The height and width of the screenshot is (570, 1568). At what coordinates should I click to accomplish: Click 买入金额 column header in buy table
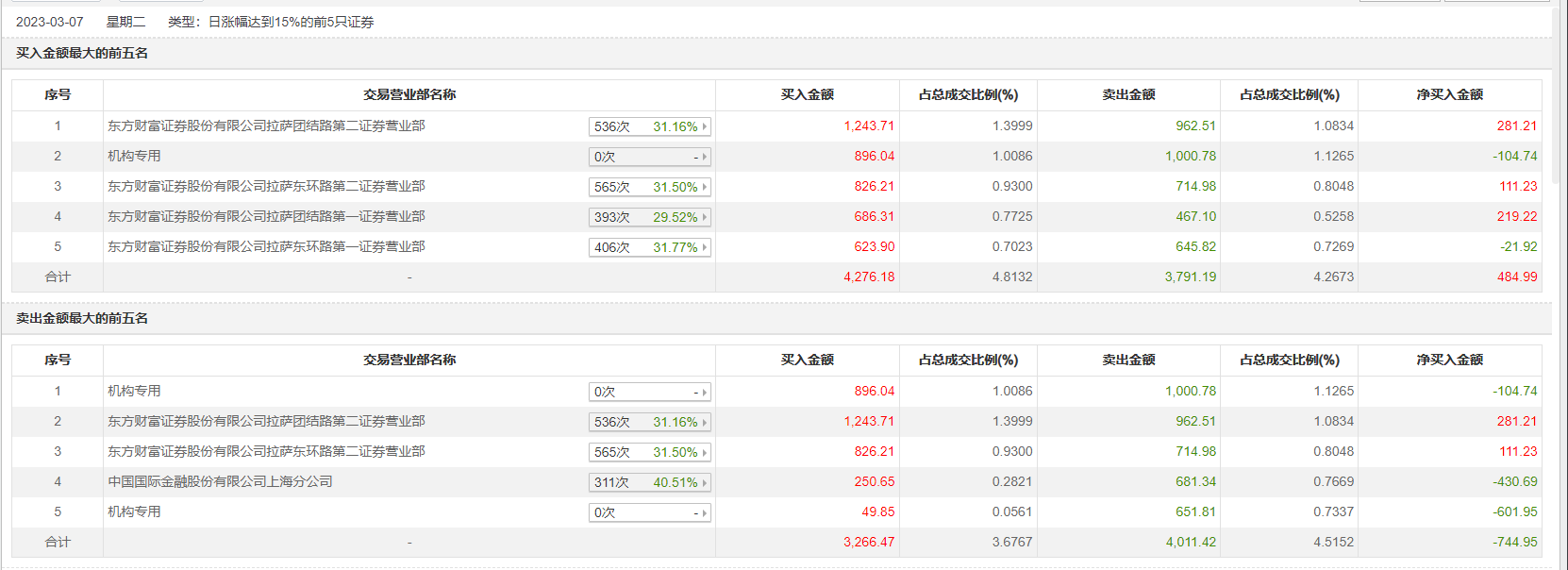pos(807,94)
